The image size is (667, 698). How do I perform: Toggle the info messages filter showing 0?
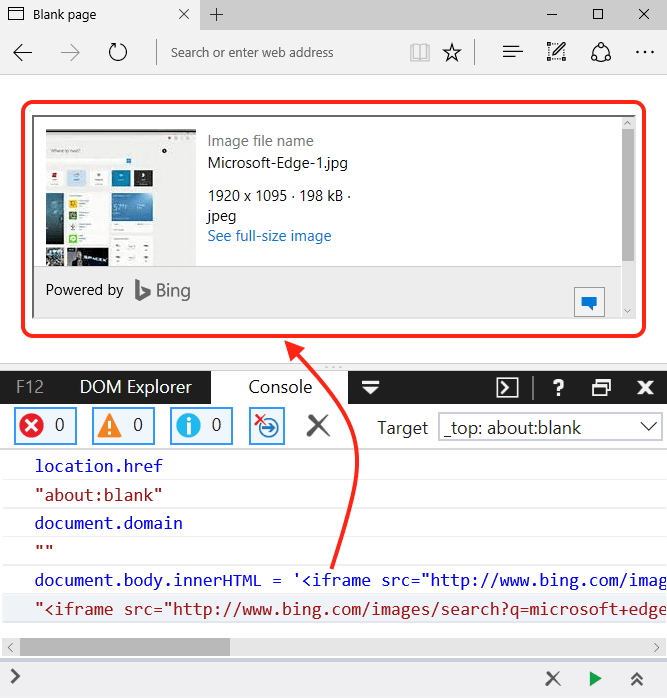(x=201, y=426)
